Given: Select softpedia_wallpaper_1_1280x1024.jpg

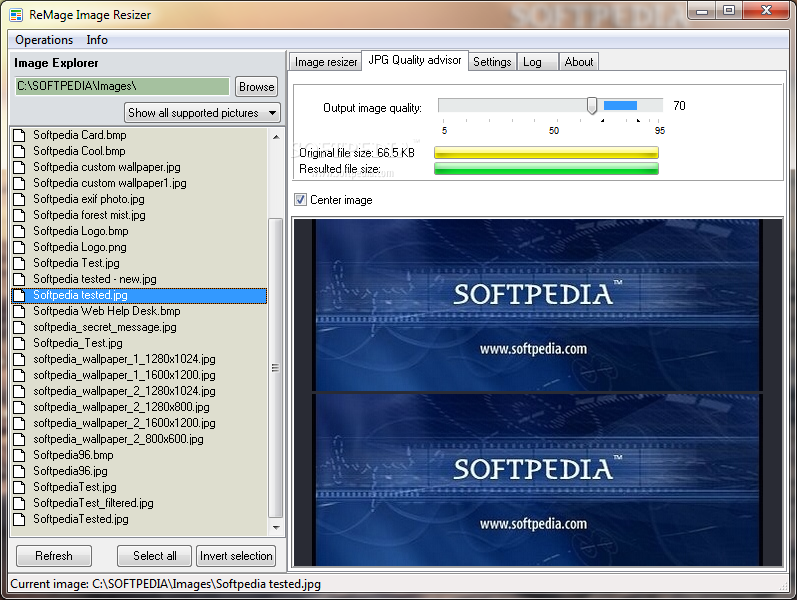Looking at the screenshot, I should coord(125,359).
